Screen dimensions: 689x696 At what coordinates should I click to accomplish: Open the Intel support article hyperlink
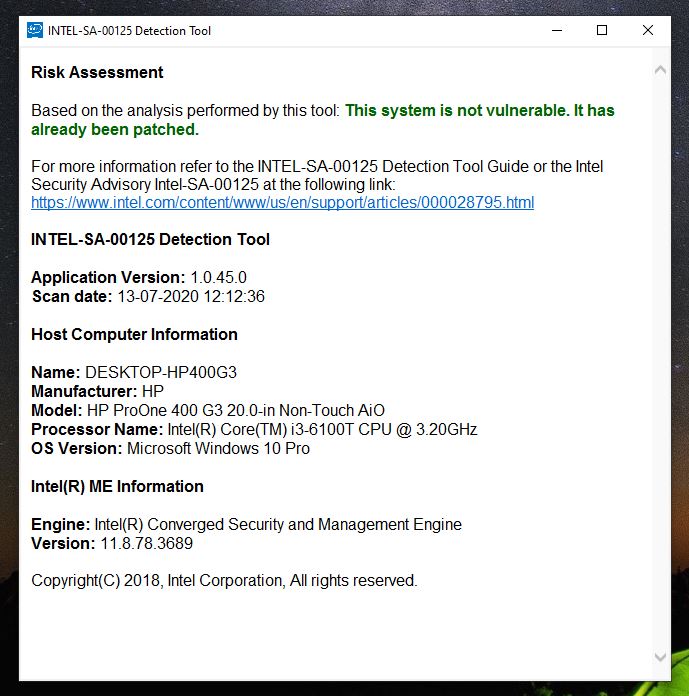pyautogui.click(x=282, y=203)
